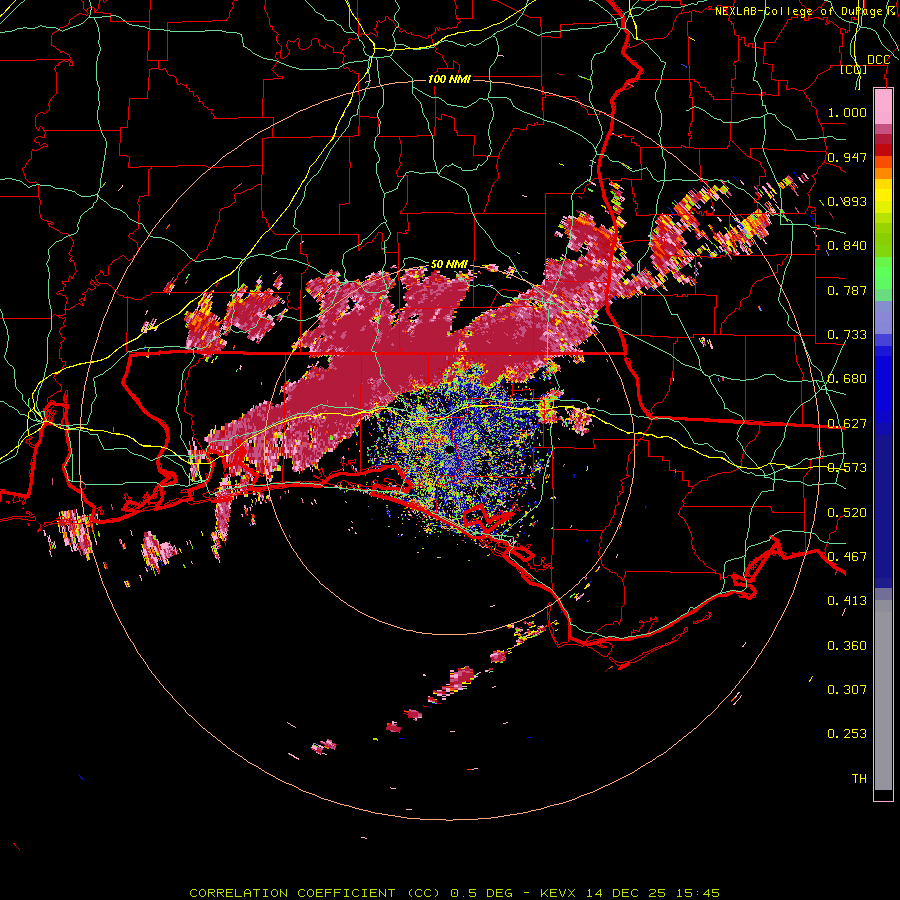Select the 0.307 scale value
The height and width of the screenshot is (900, 900).
click(x=847, y=690)
